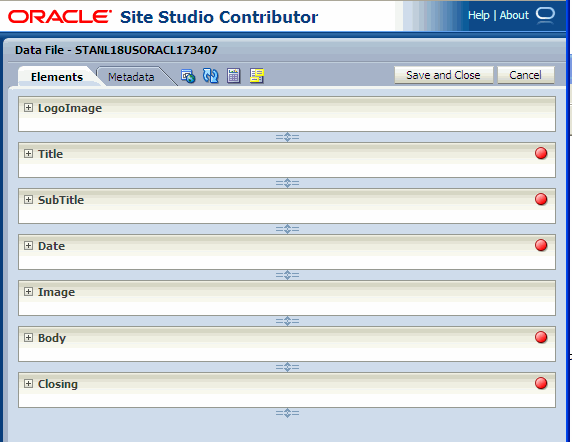Switch to the Metadata tab
This screenshot has width=572, height=442.
pos(131,77)
